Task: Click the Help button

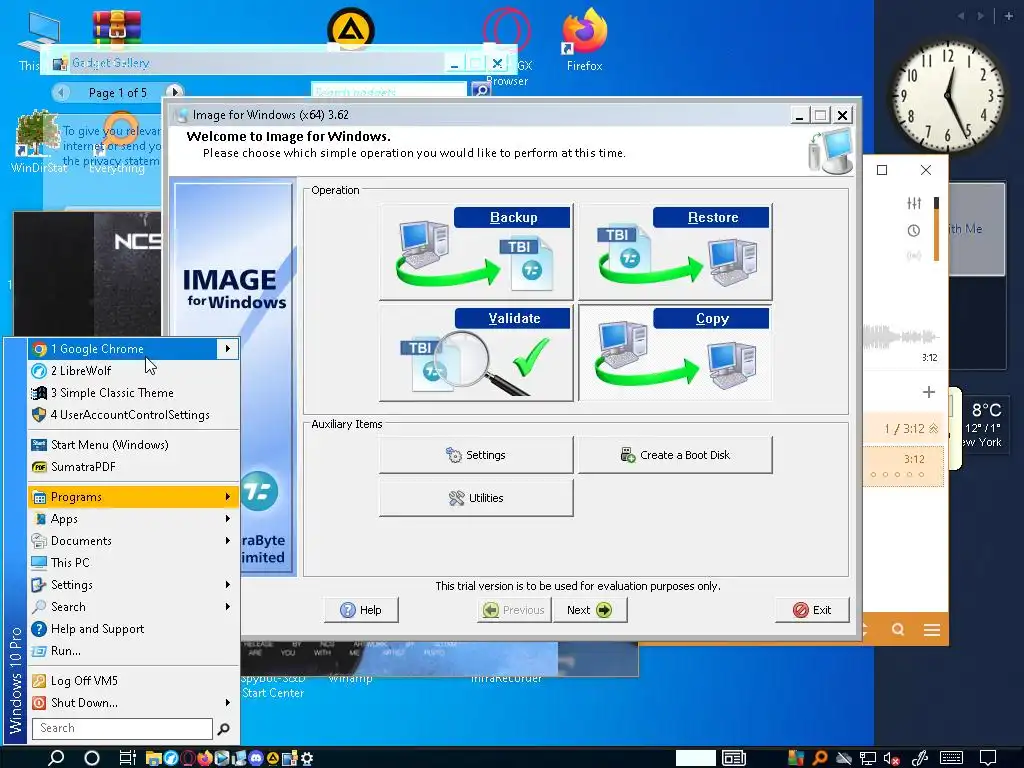Action: click(x=361, y=610)
